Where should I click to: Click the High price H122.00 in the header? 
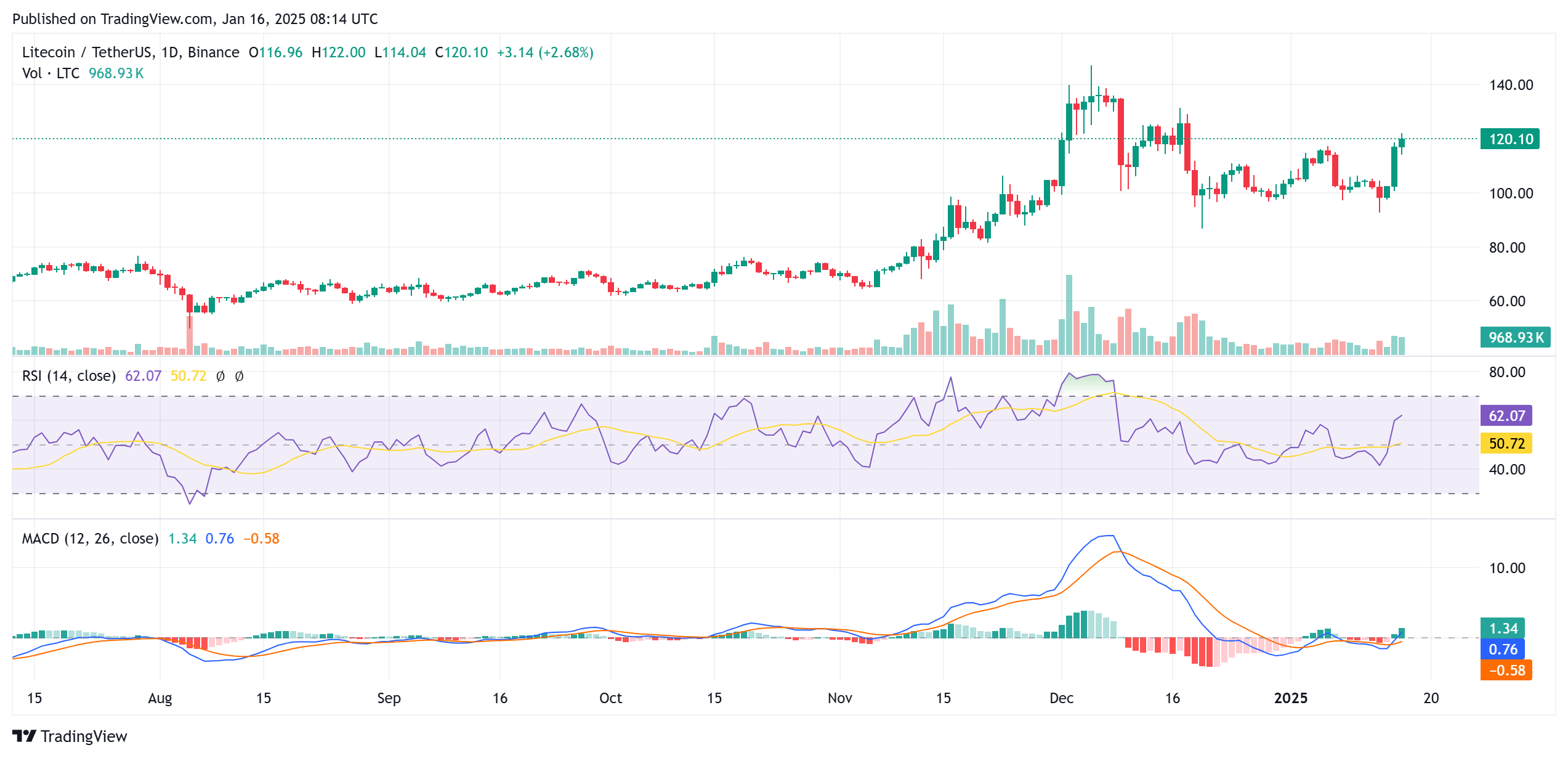[x=338, y=52]
